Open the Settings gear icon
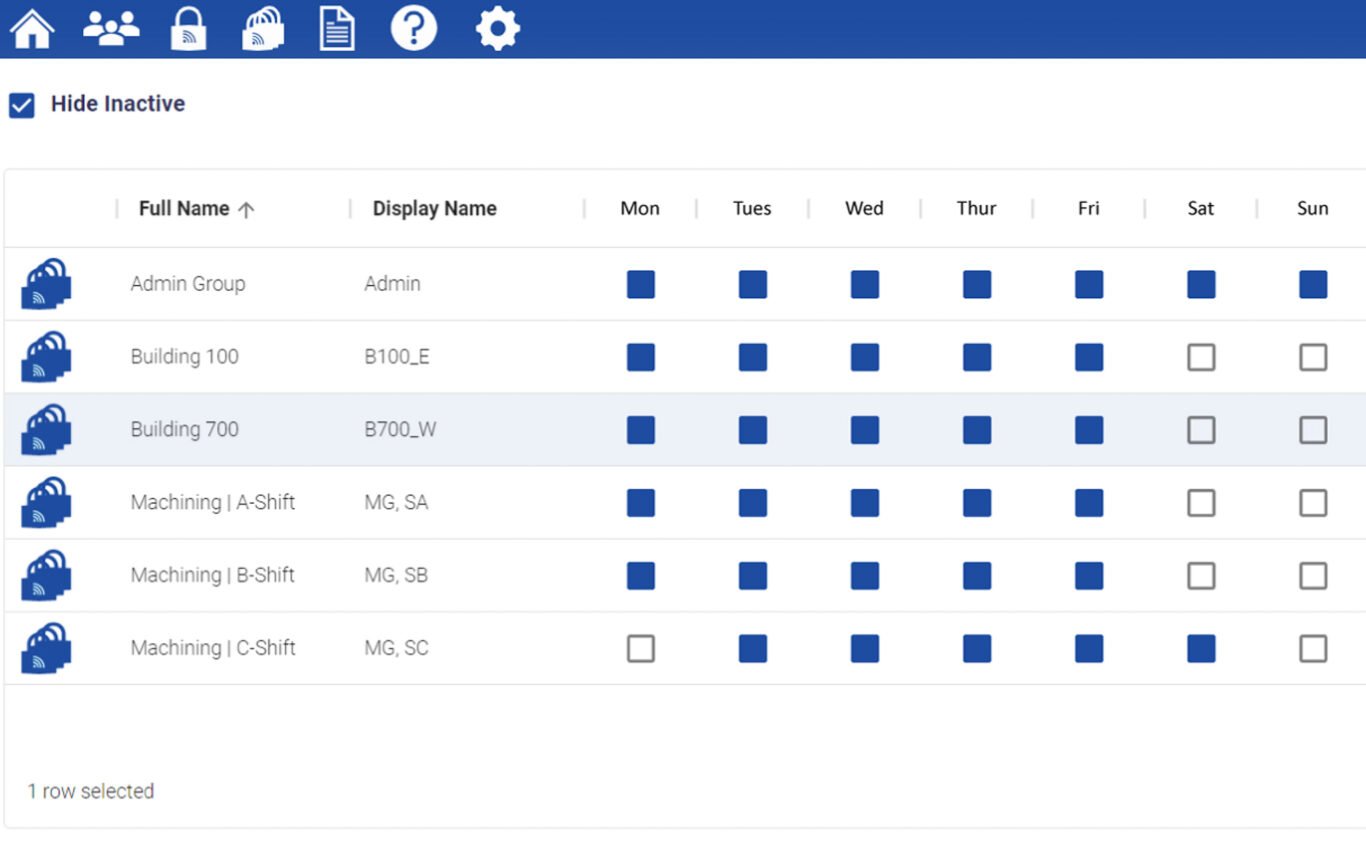The height and width of the screenshot is (854, 1366). 497,28
